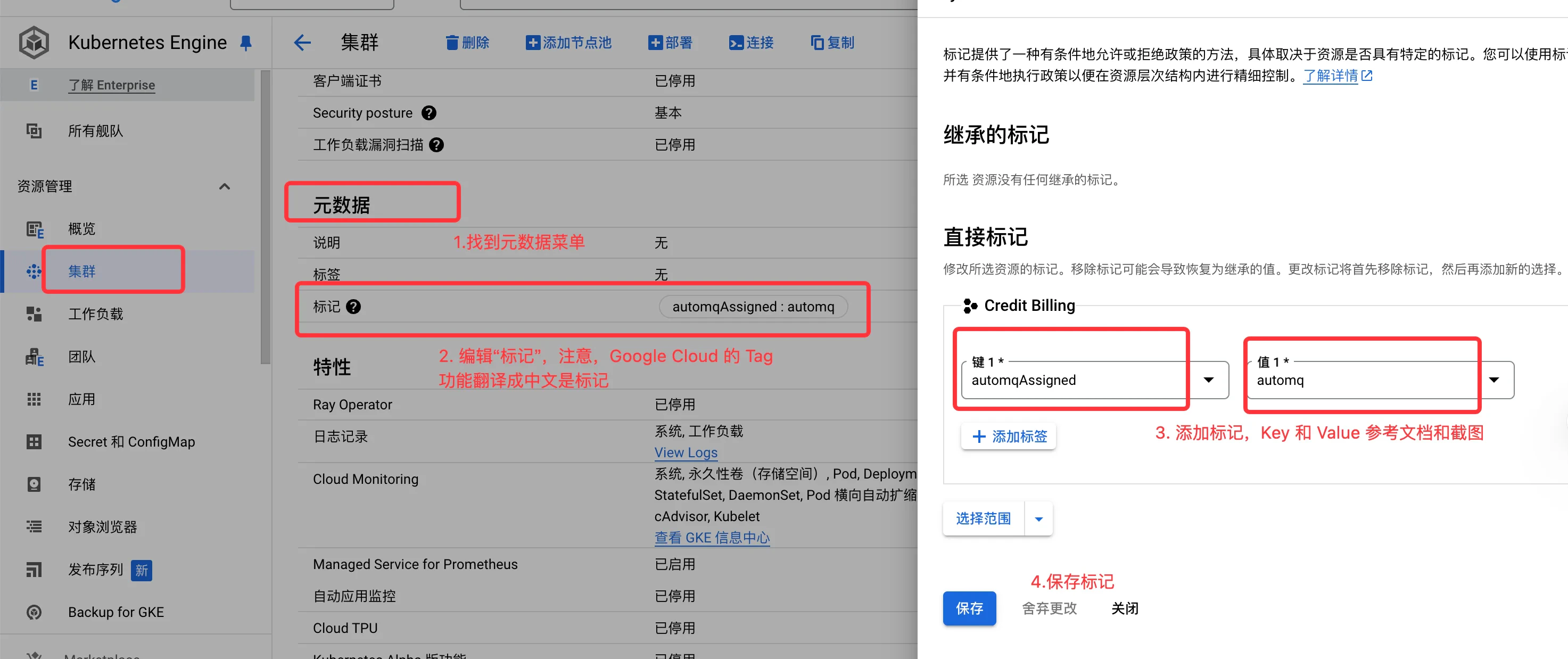Click the pin icon beside Kubernetes Engine

pyautogui.click(x=246, y=43)
